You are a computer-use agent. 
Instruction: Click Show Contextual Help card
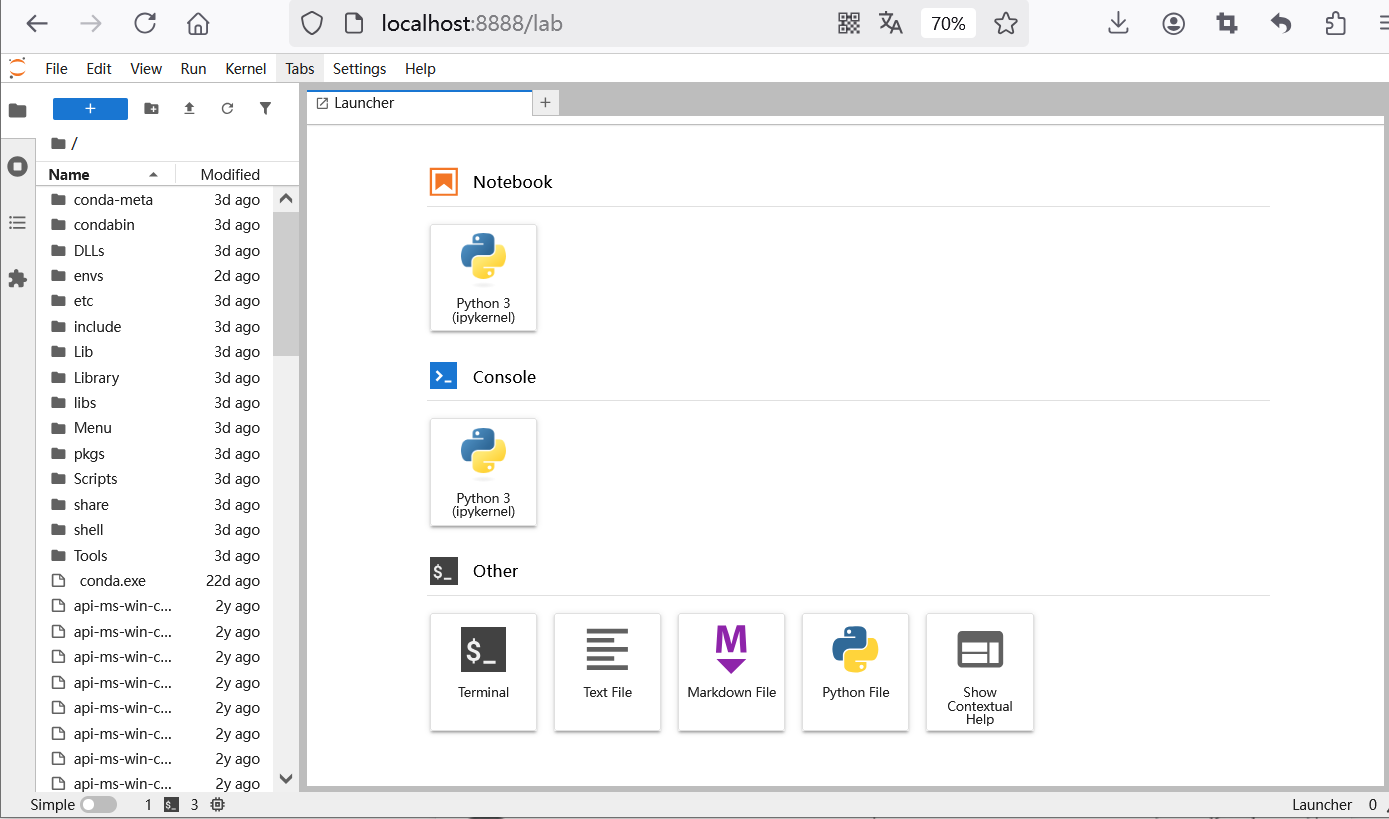(980, 672)
